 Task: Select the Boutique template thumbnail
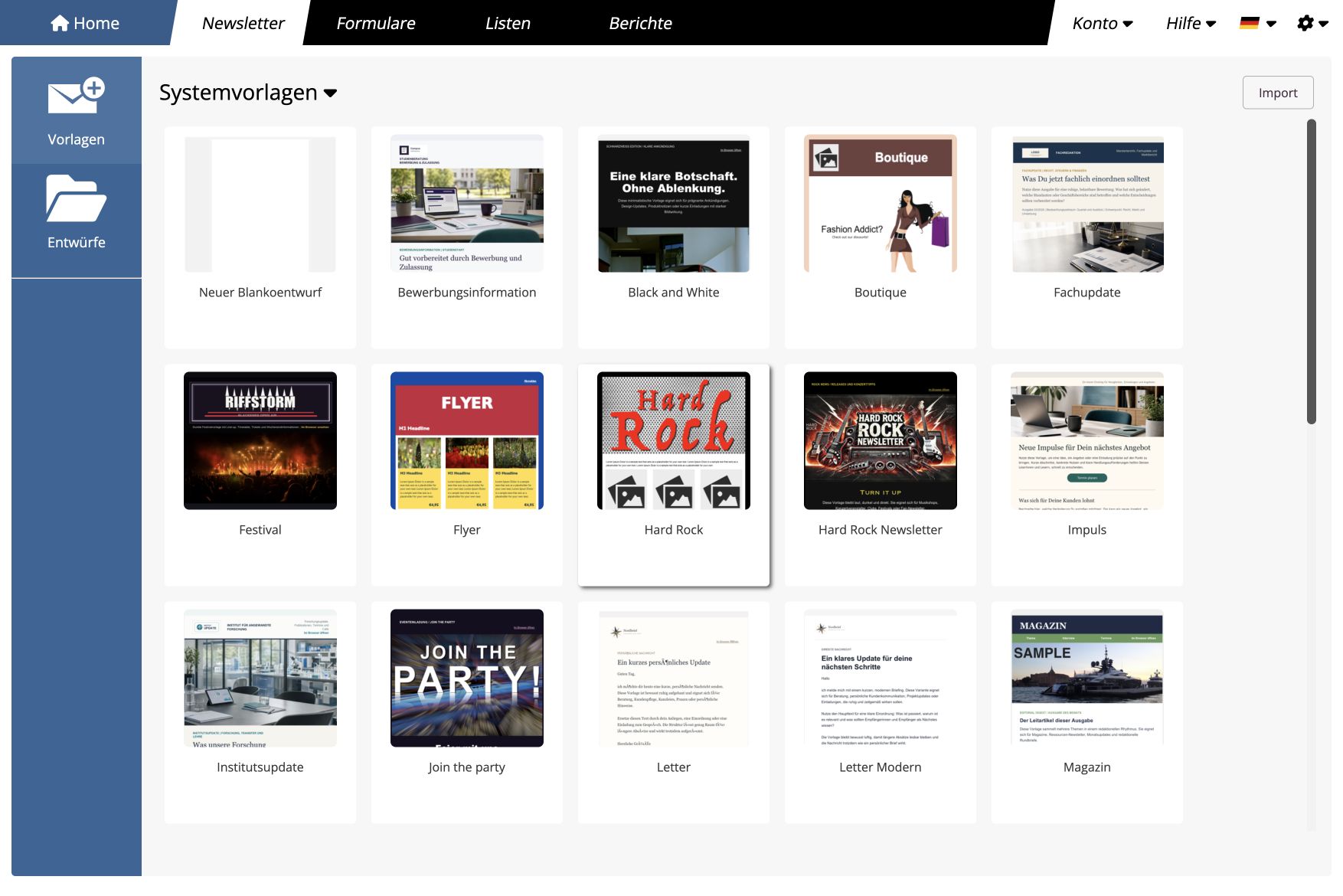(x=881, y=203)
